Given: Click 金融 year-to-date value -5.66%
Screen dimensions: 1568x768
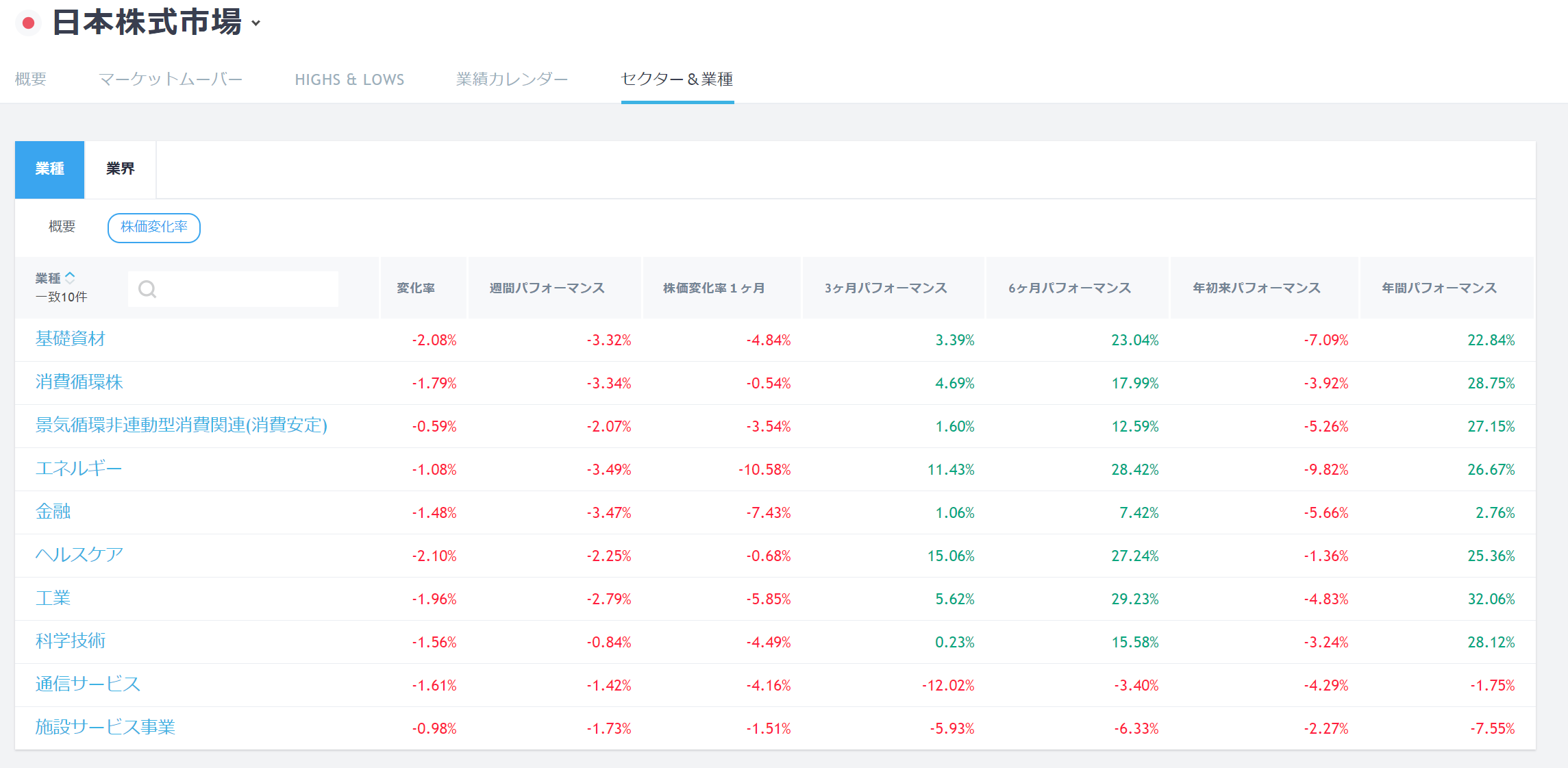Looking at the screenshot, I should [1326, 513].
